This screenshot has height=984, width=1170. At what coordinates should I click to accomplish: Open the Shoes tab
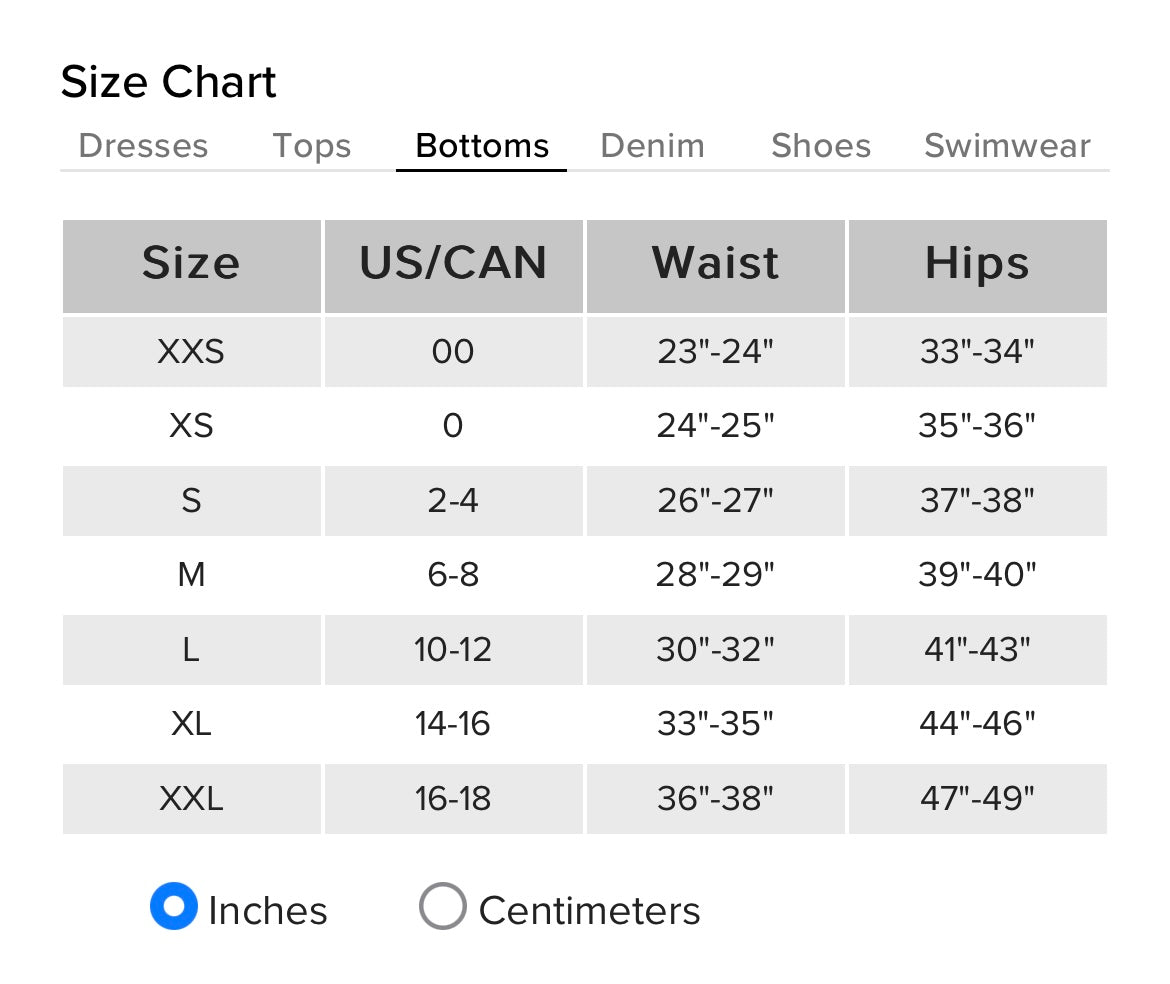click(821, 146)
